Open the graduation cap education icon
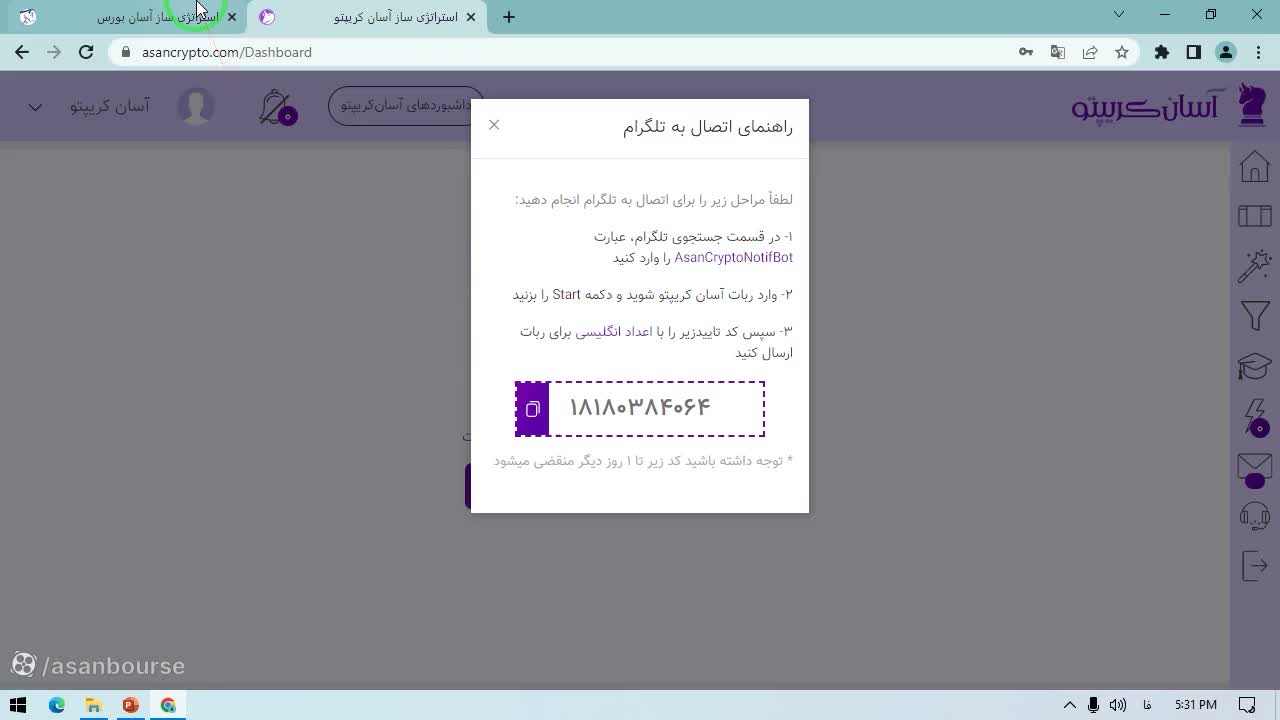The width and height of the screenshot is (1280, 720). [x=1254, y=366]
